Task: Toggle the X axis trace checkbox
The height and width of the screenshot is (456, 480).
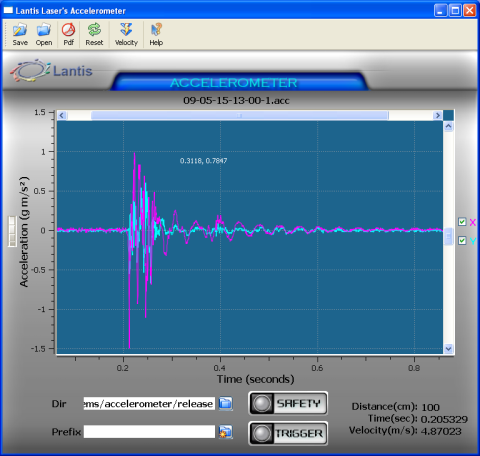Action: (462, 222)
